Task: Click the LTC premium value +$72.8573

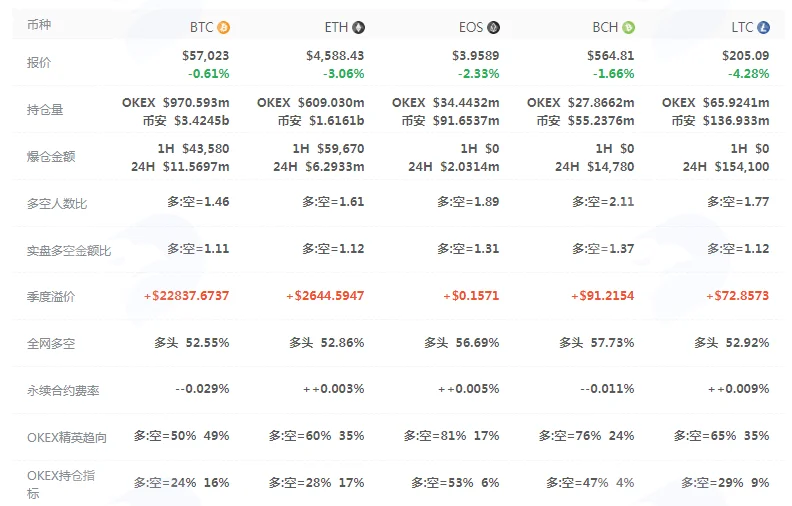Action: click(737, 295)
